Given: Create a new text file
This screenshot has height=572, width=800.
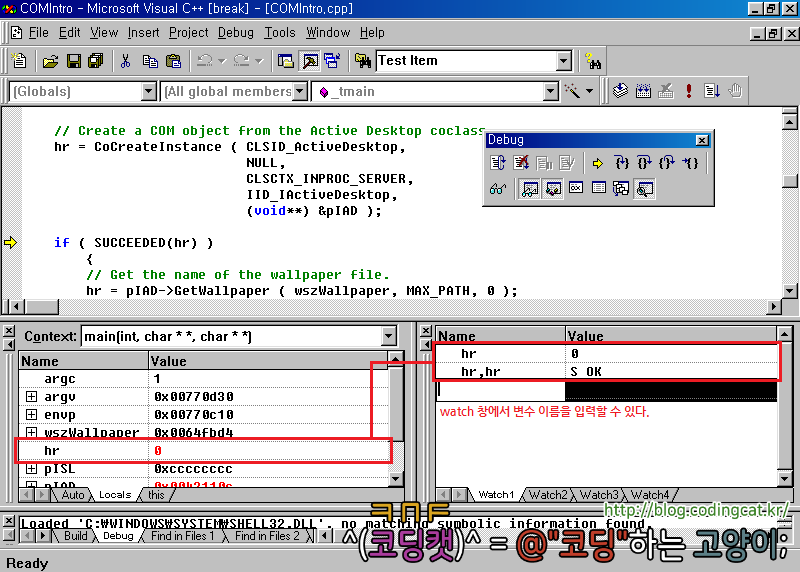Looking at the screenshot, I should pyautogui.click(x=19, y=61).
